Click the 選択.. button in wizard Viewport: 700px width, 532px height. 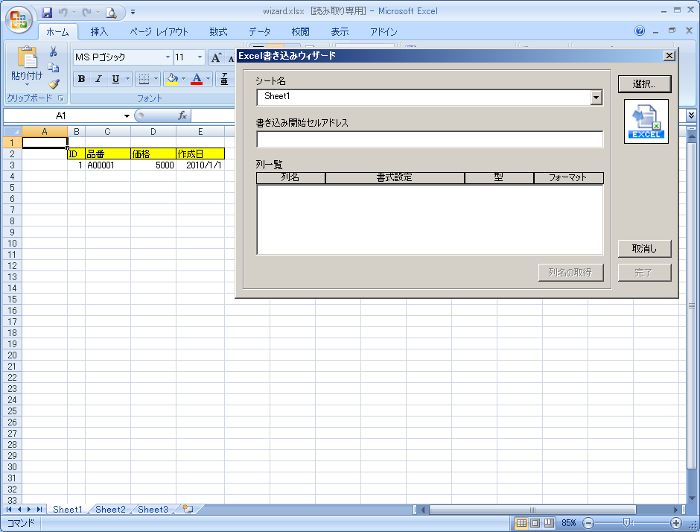tap(644, 84)
